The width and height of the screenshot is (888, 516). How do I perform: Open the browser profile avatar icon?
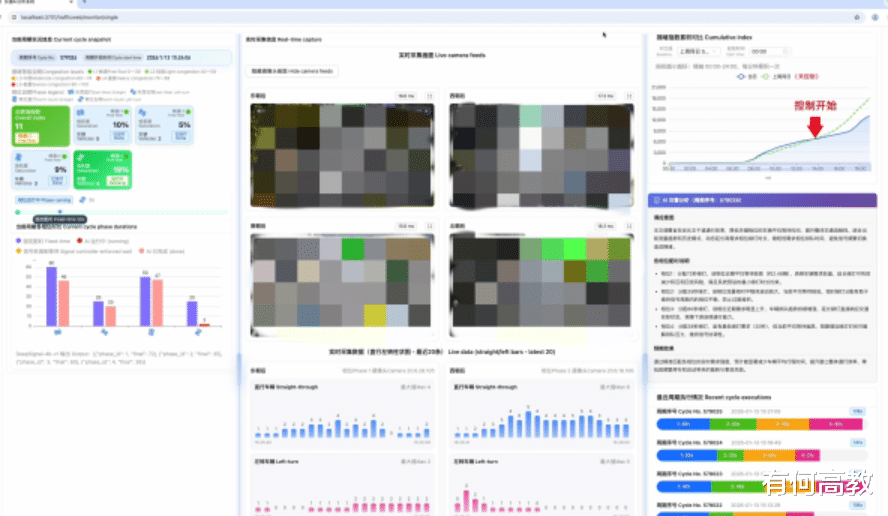pyautogui.click(x=875, y=18)
